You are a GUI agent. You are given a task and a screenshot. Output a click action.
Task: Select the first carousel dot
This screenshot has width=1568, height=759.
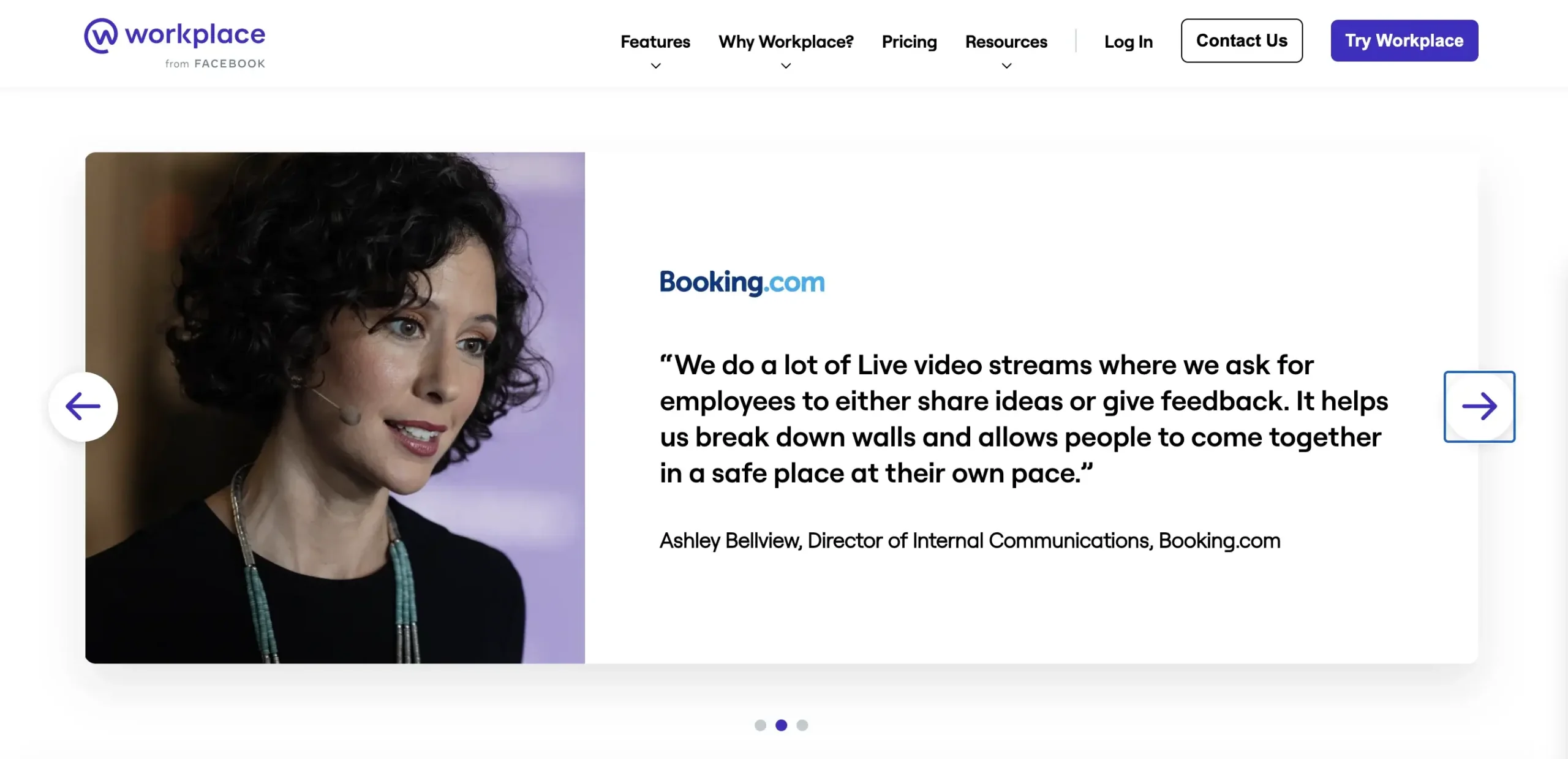tap(760, 725)
